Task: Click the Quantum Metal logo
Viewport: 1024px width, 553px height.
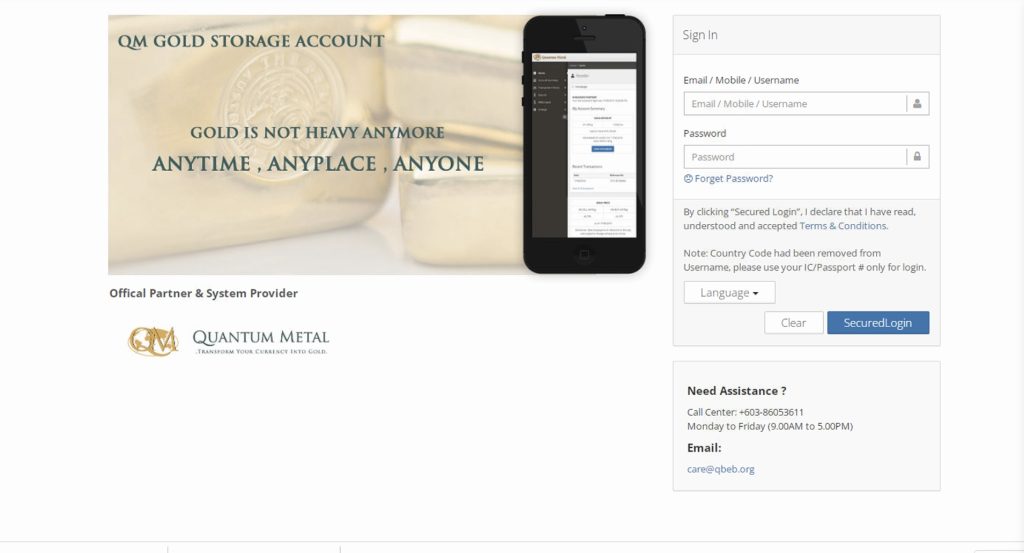Action: [228, 341]
